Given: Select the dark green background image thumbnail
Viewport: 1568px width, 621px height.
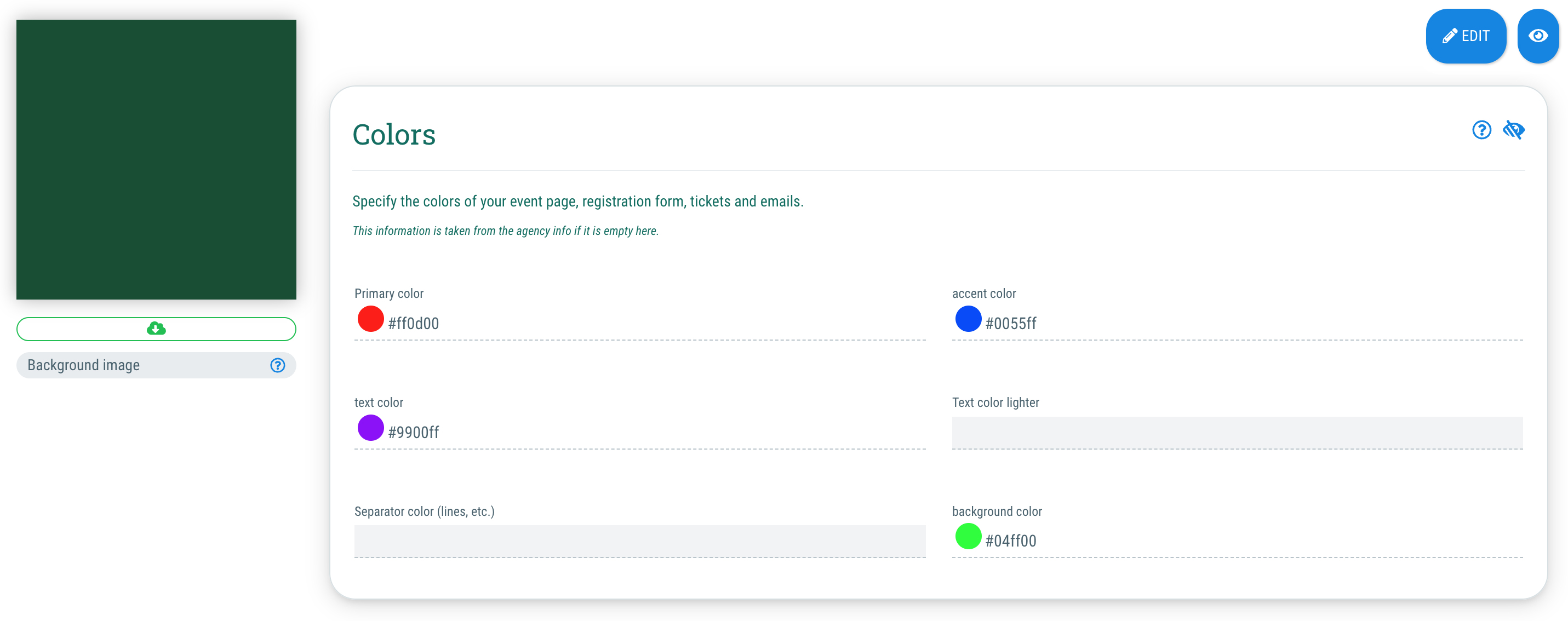Looking at the screenshot, I should (157, 159).
